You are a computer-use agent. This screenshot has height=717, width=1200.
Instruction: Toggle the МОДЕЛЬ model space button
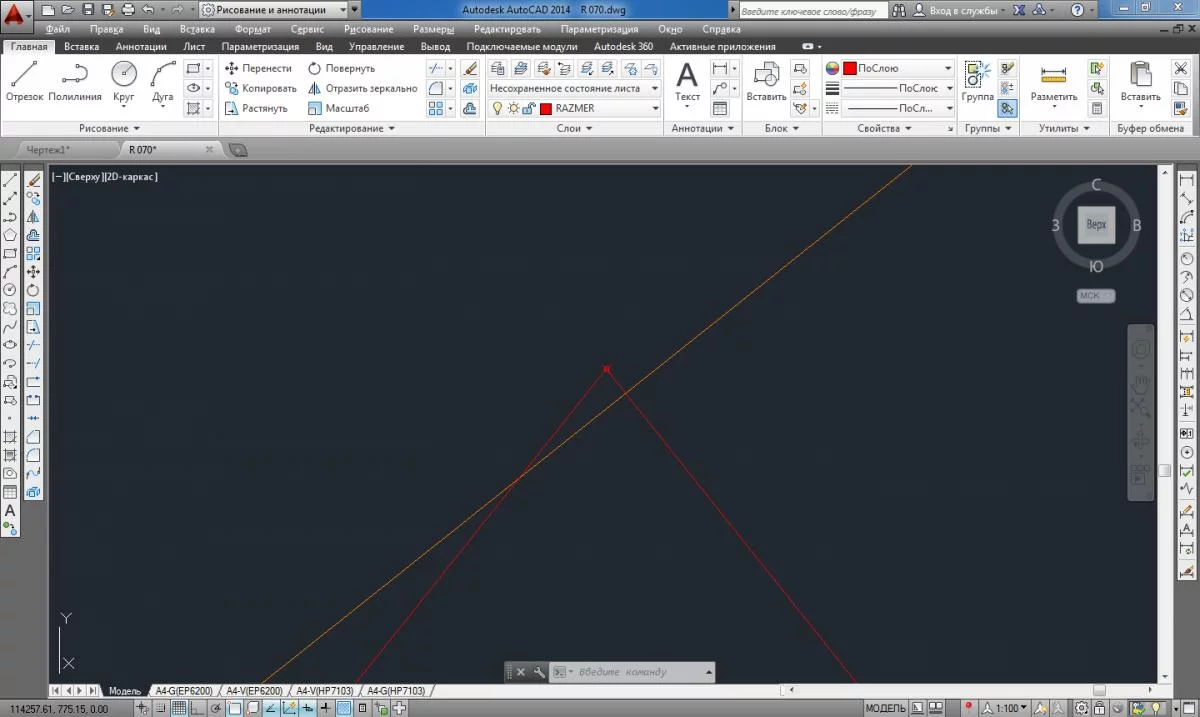pyautogui.click(x=885, y=708)
